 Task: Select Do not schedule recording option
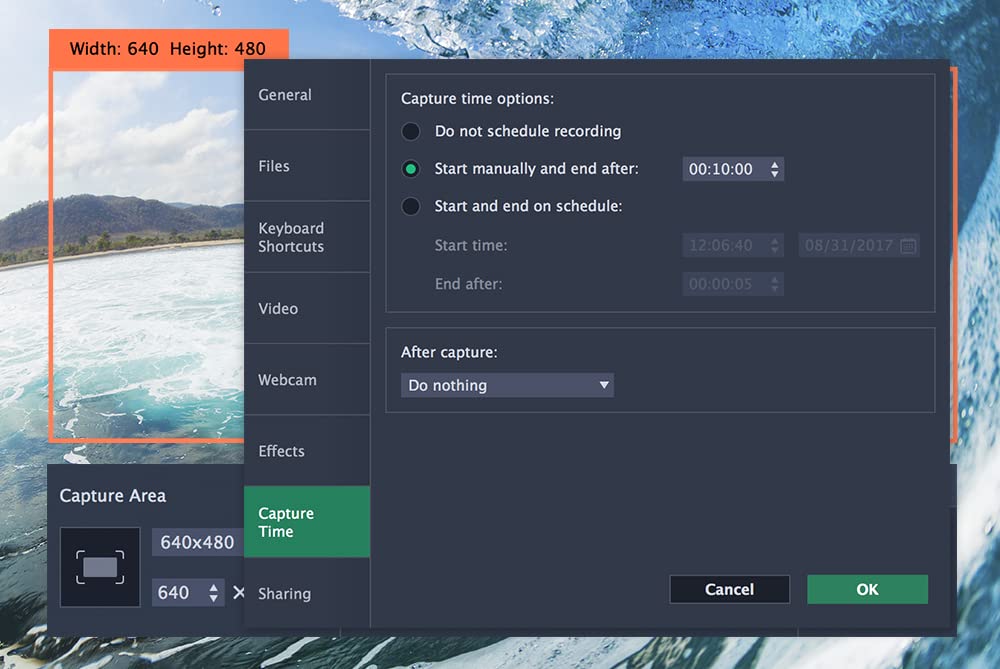coord(411,132)
